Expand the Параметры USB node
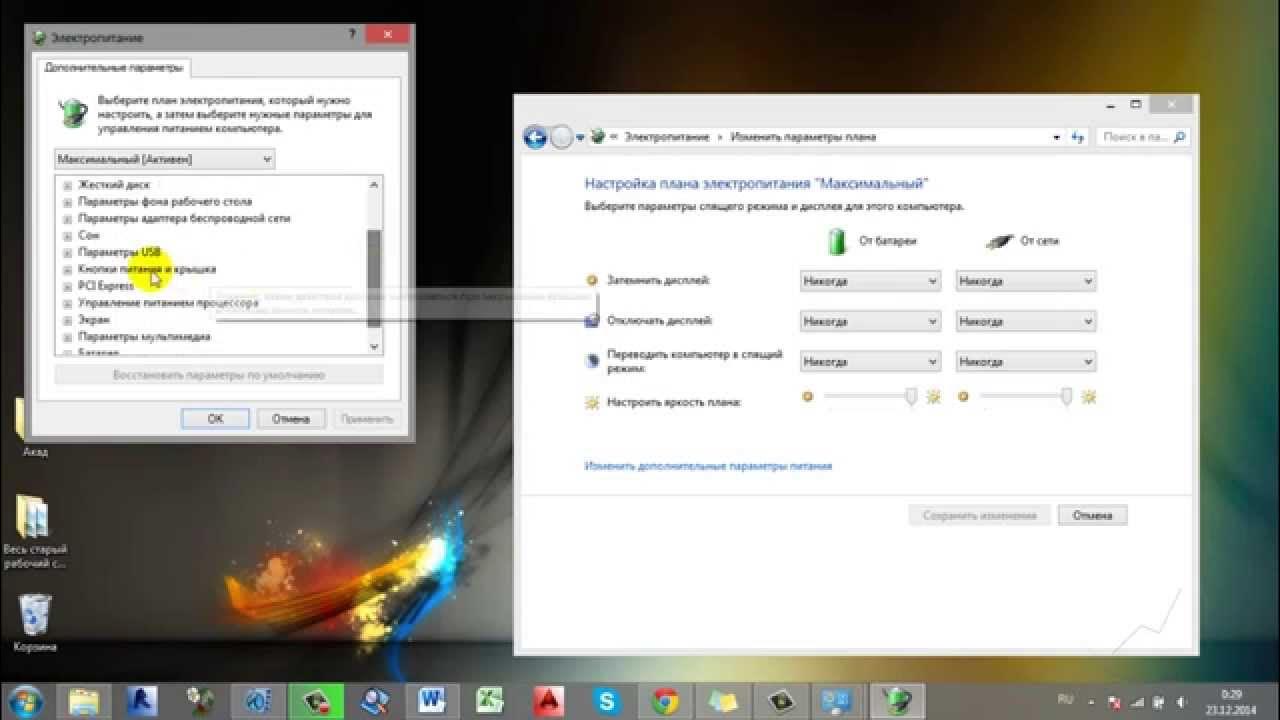 [68, 253]
